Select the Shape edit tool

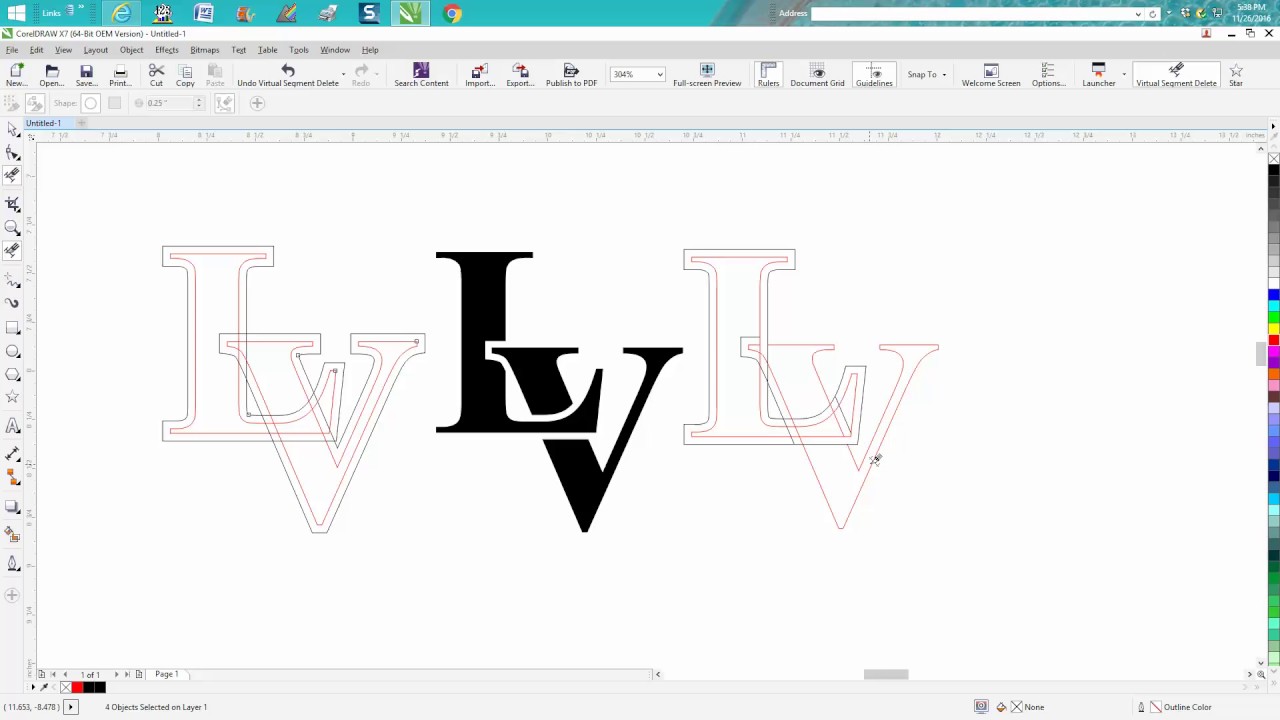pos(12,153)
